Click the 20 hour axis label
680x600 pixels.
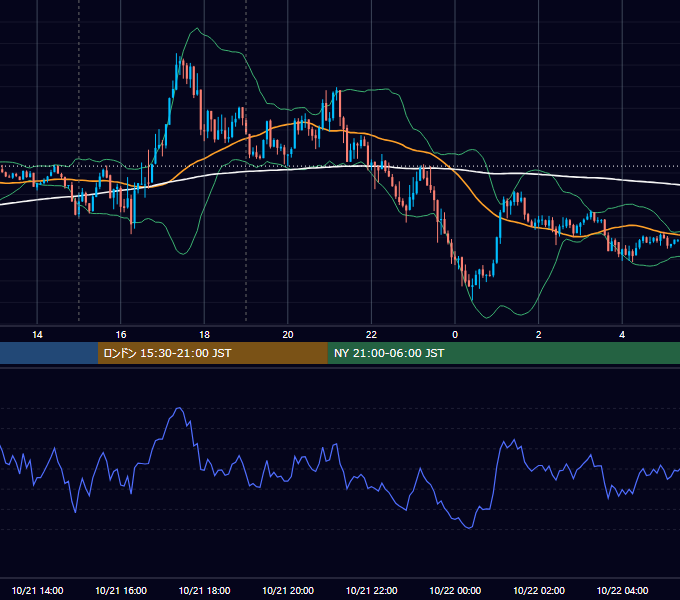coord(288,335)
